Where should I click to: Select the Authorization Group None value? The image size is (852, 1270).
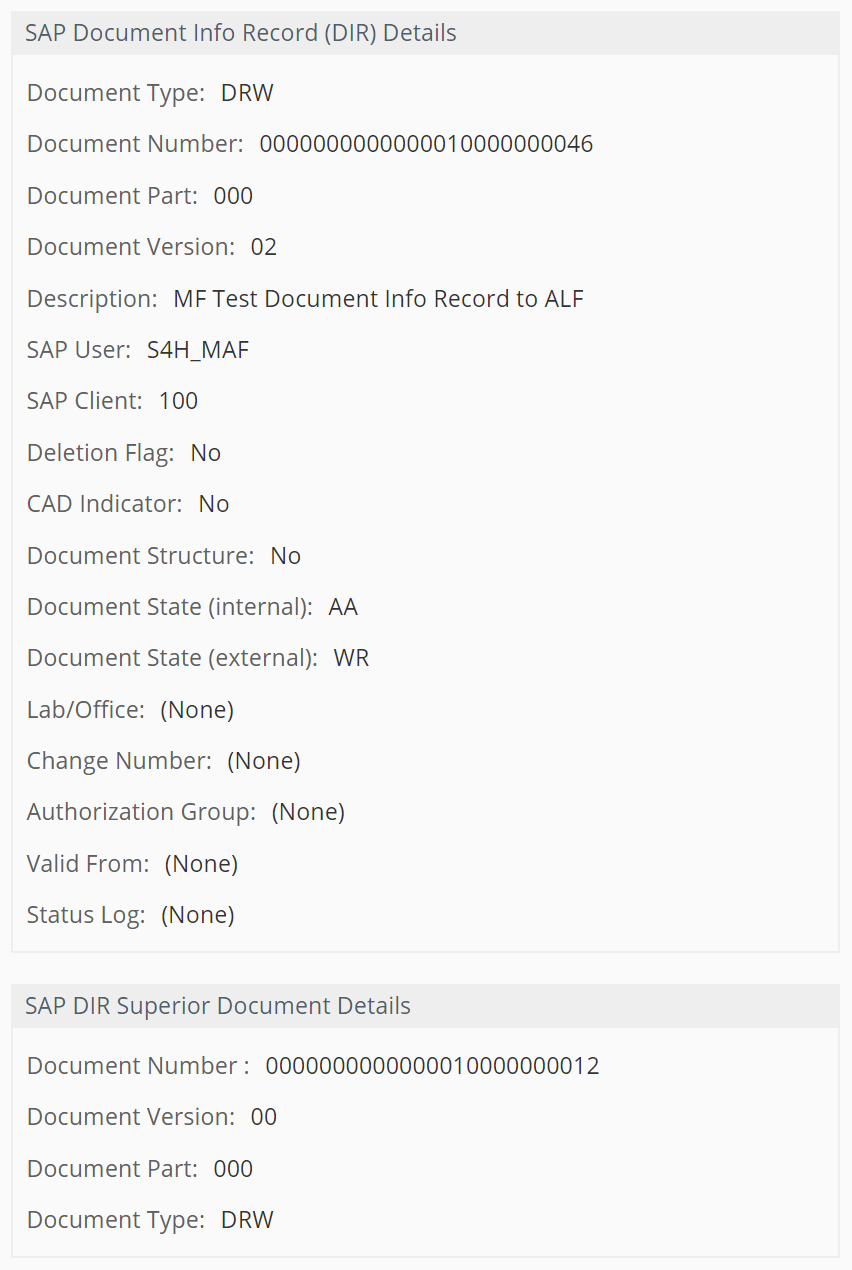pos(307,811)
